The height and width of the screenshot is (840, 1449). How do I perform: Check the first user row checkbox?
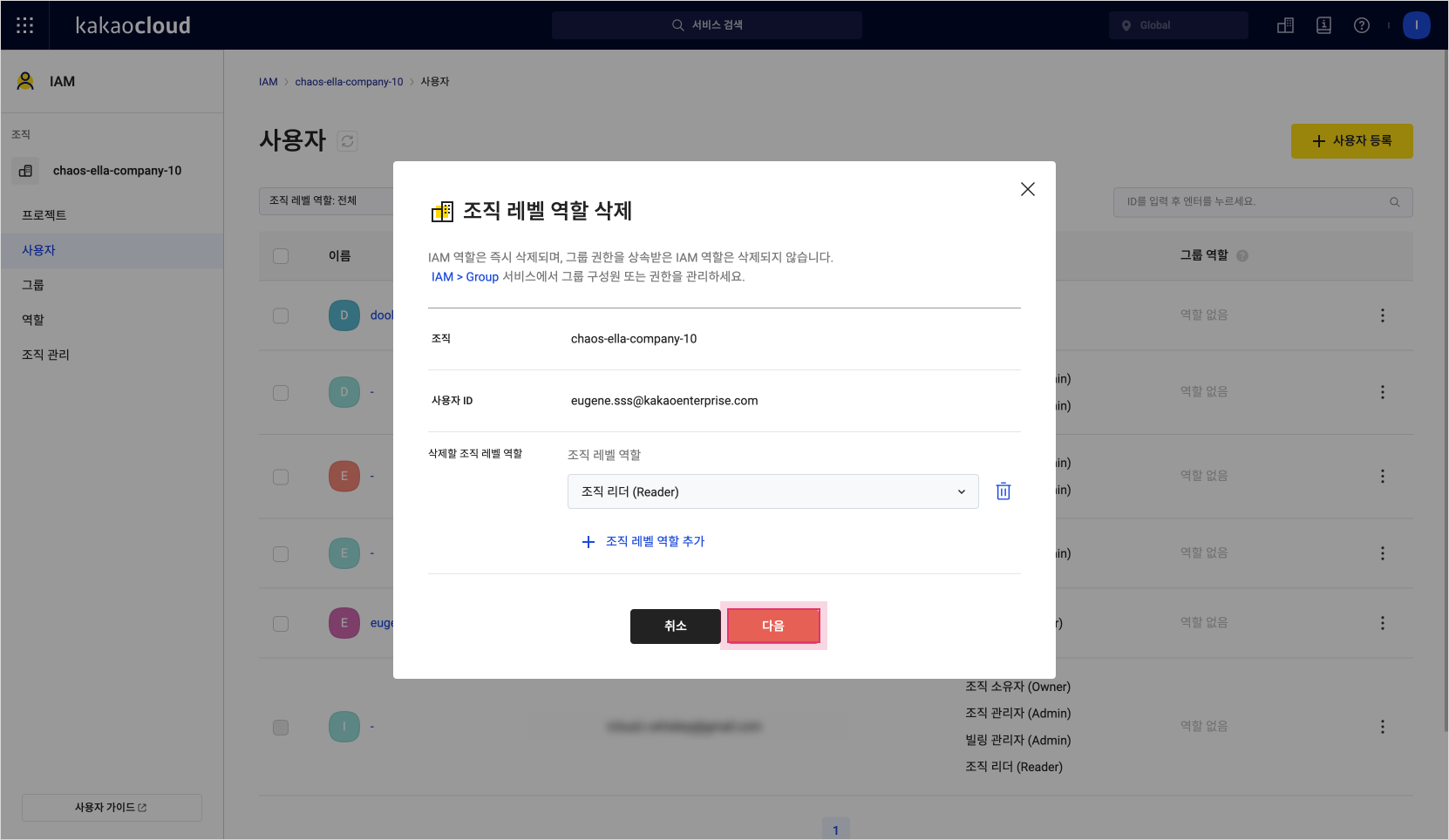tap(281, 315)
